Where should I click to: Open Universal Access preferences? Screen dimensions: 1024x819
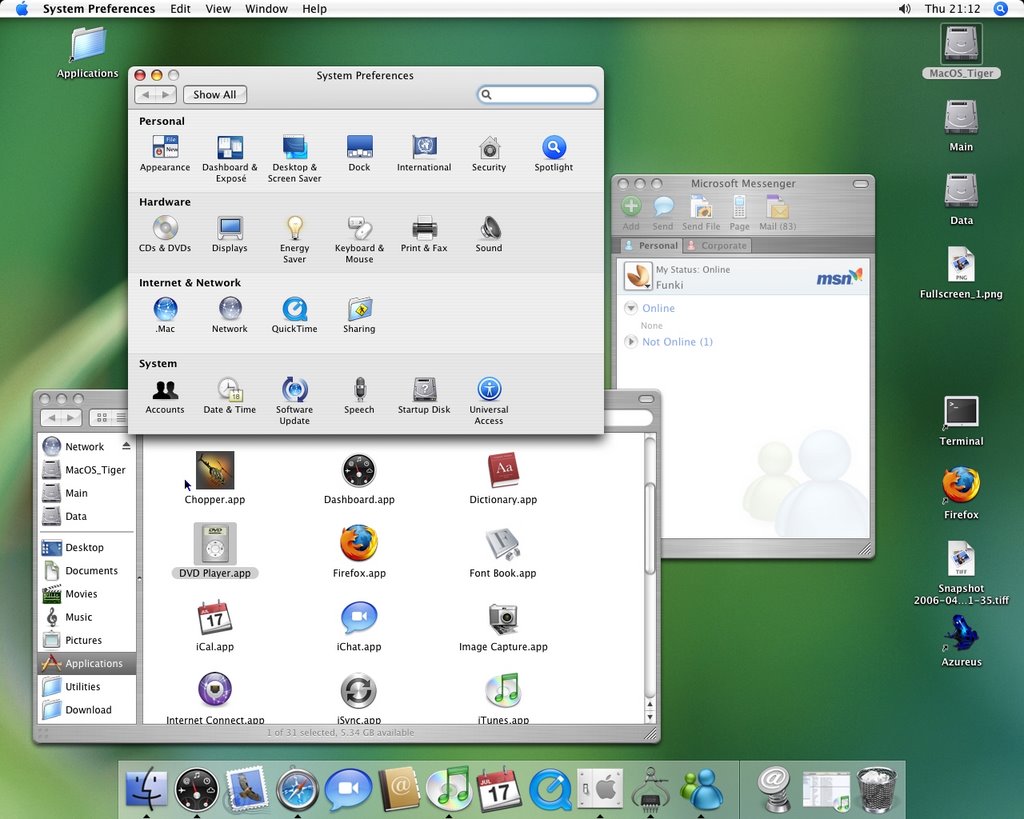point(489,401)
